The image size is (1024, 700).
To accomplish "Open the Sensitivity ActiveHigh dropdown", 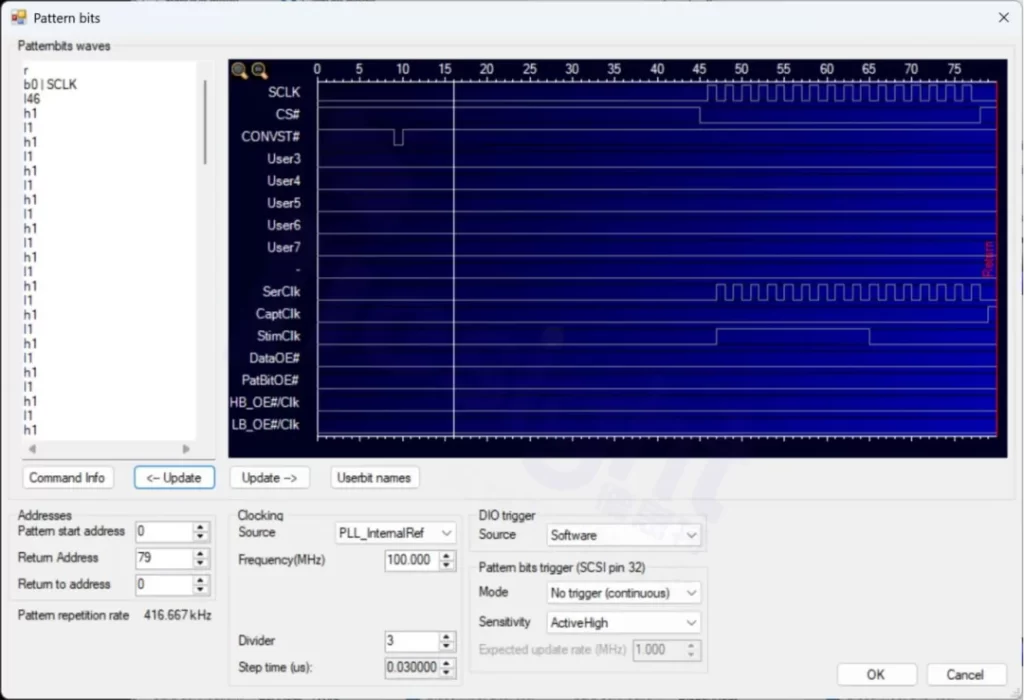I will coord(624,622).
